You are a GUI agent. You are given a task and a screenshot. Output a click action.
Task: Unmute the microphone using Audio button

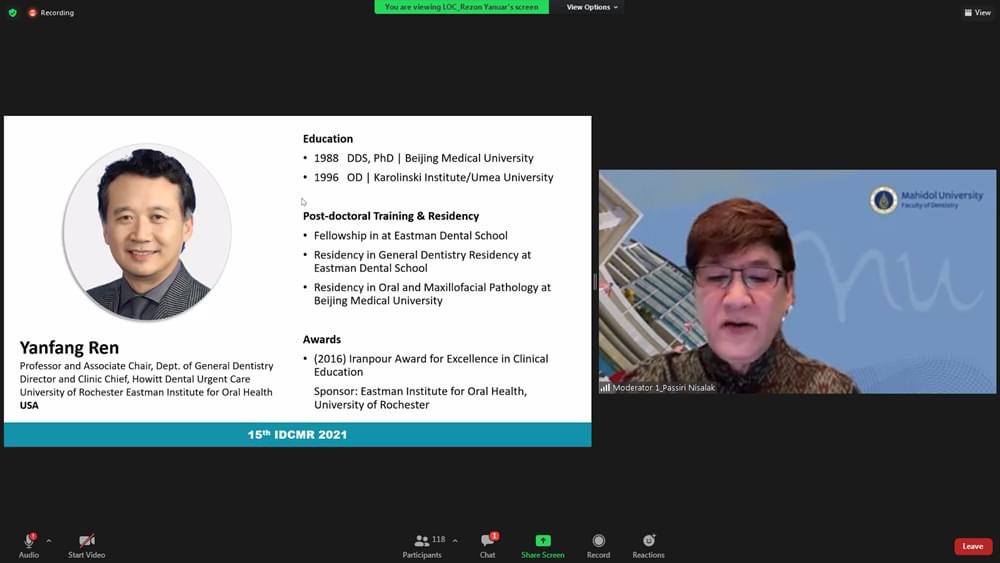[29, 546]
